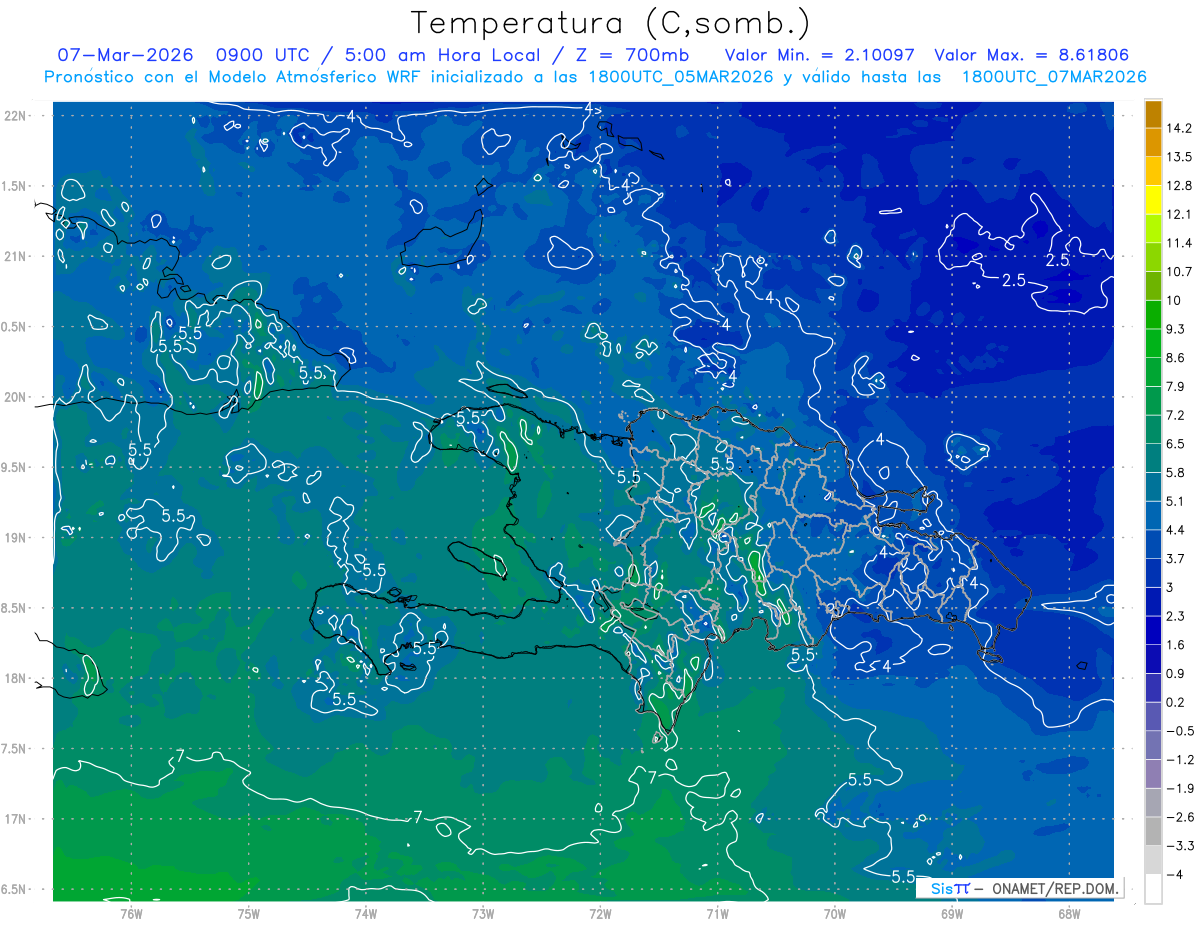The width and height of the screenshot is (1200, 927).
Task: Click the '6.5' color scale label
Action: click(x=1176, y=444)
